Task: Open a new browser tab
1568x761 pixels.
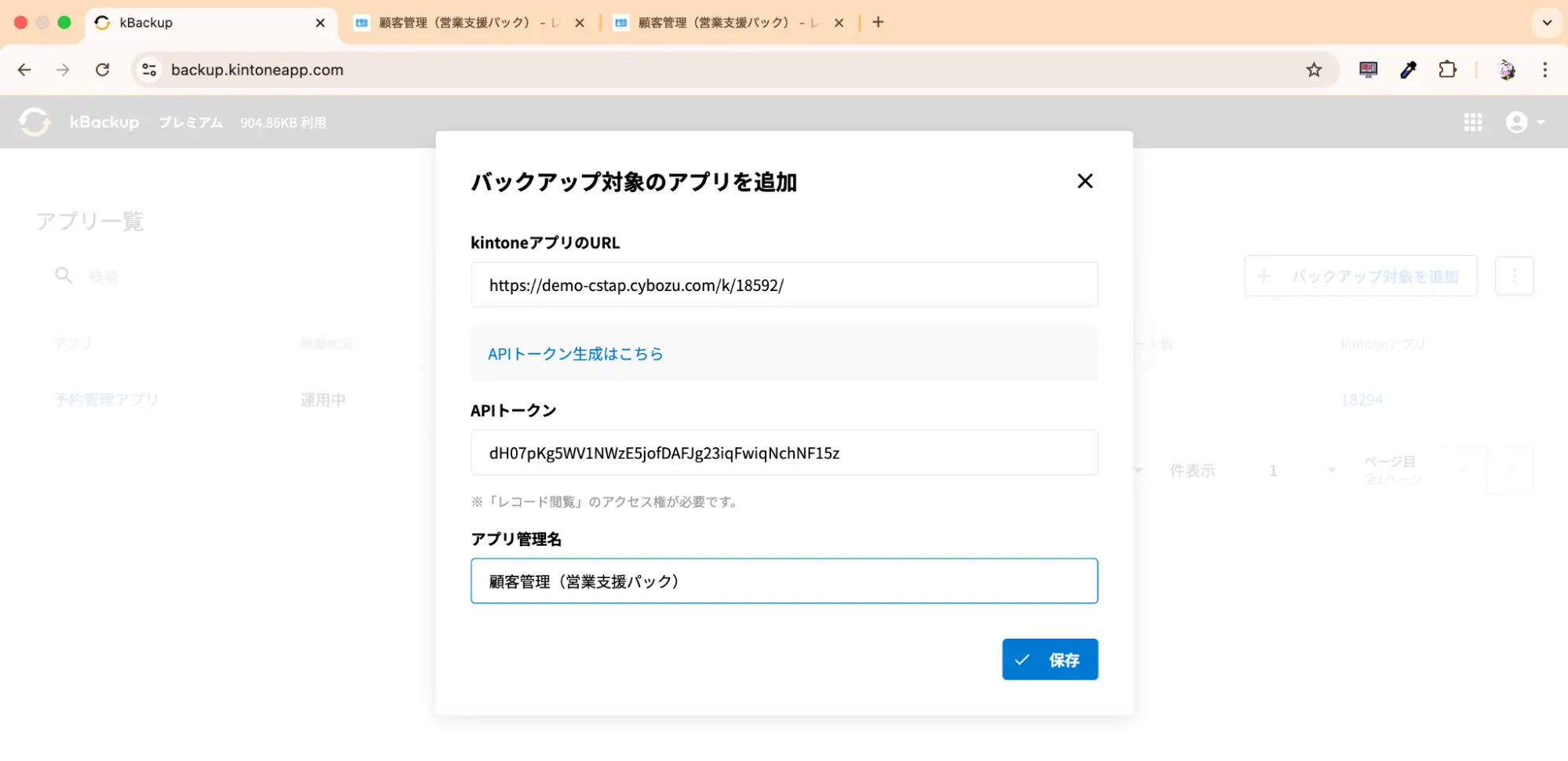Action: pyautogui.click(x=879, y=23)
